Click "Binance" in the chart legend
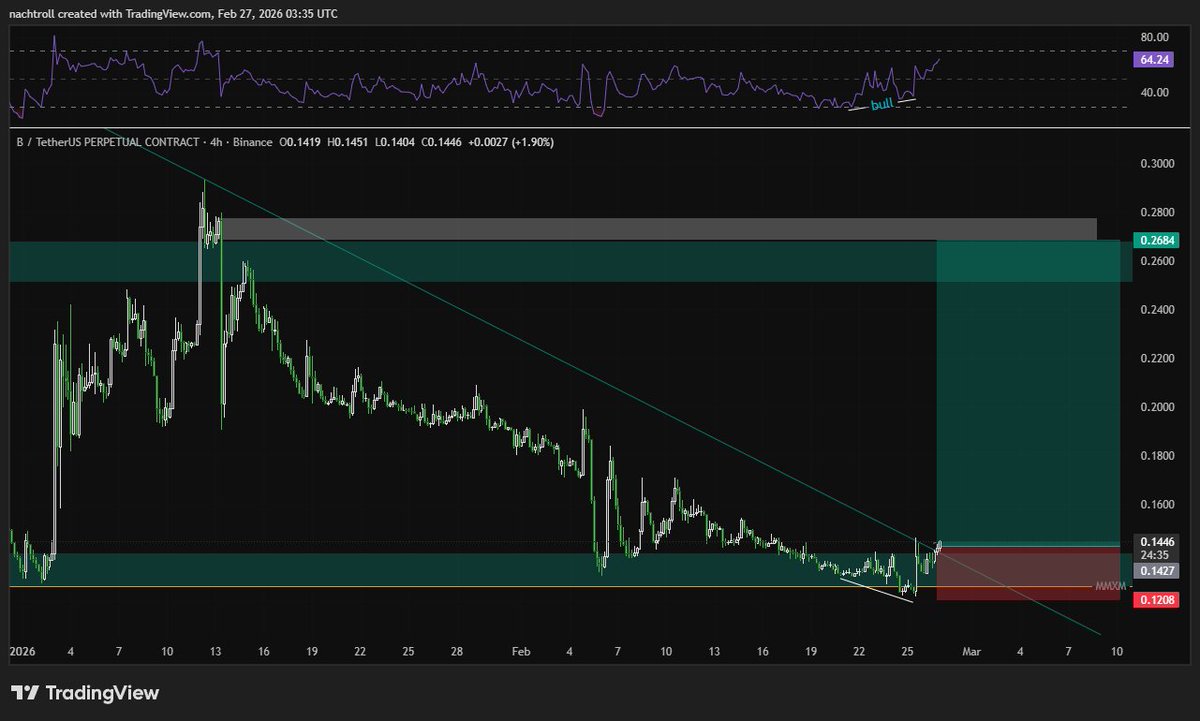Screen dimensions: 1200x721 tap(251, 143)
